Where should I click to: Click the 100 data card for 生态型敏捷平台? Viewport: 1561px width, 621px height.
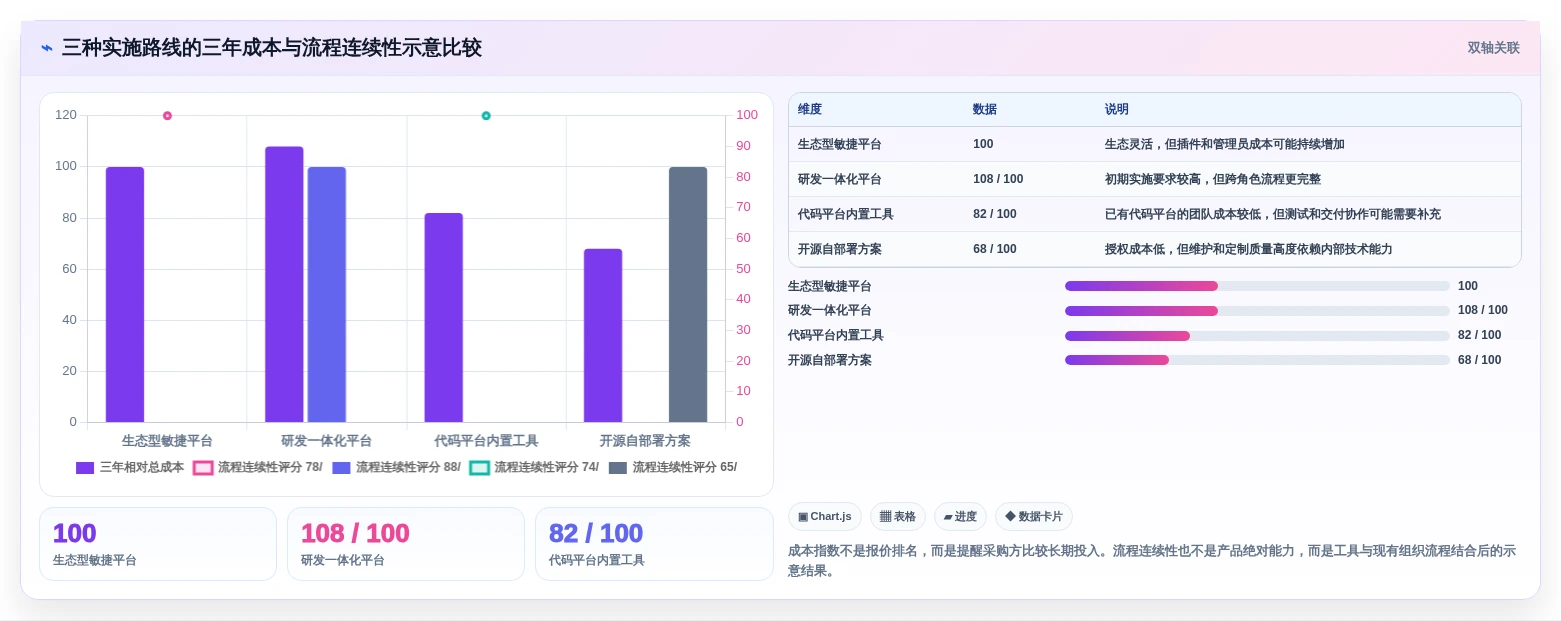pyautogui.click(x=158, y=544)
